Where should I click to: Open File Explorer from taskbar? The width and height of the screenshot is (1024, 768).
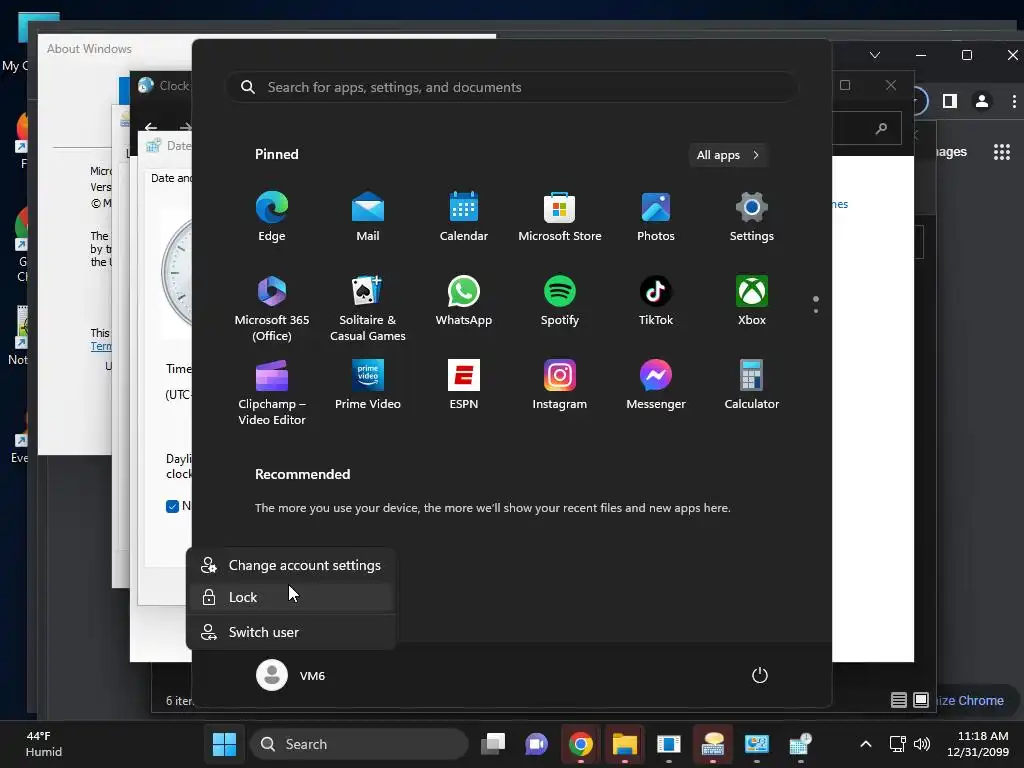[624, 744]
